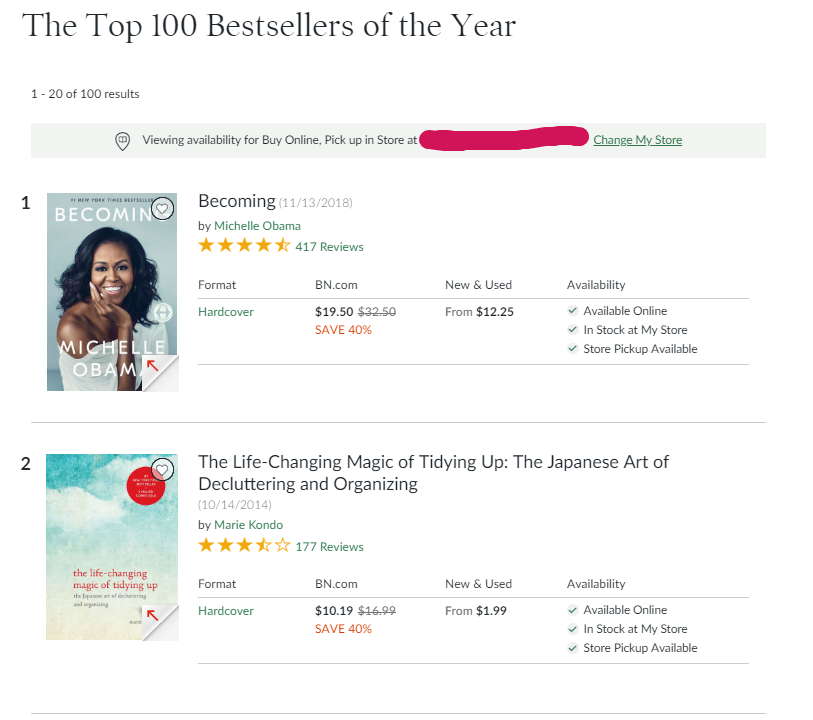Visit Marie Kondo author page
This screenshot has height=720, width=813.
coord(248,525)
